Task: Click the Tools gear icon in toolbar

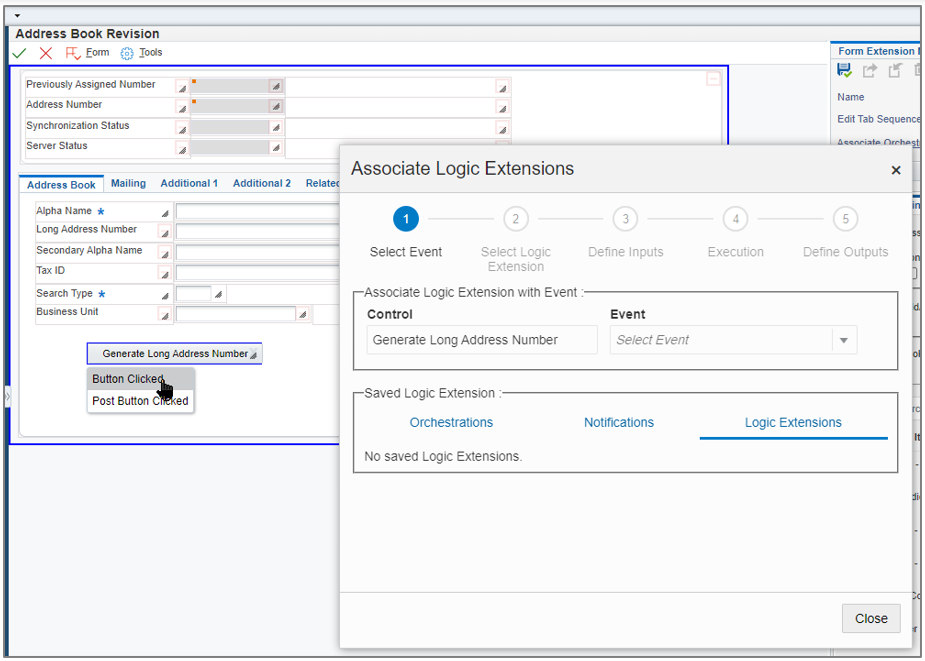Action: (x=128, y=52)
